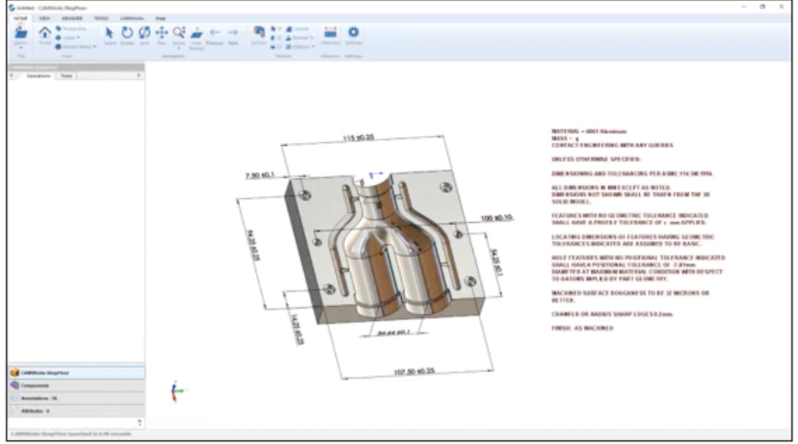The height and width of the screenshot is (444, 798).
Task: Expand the Zoom dropdown
Action: coord(179,46)
